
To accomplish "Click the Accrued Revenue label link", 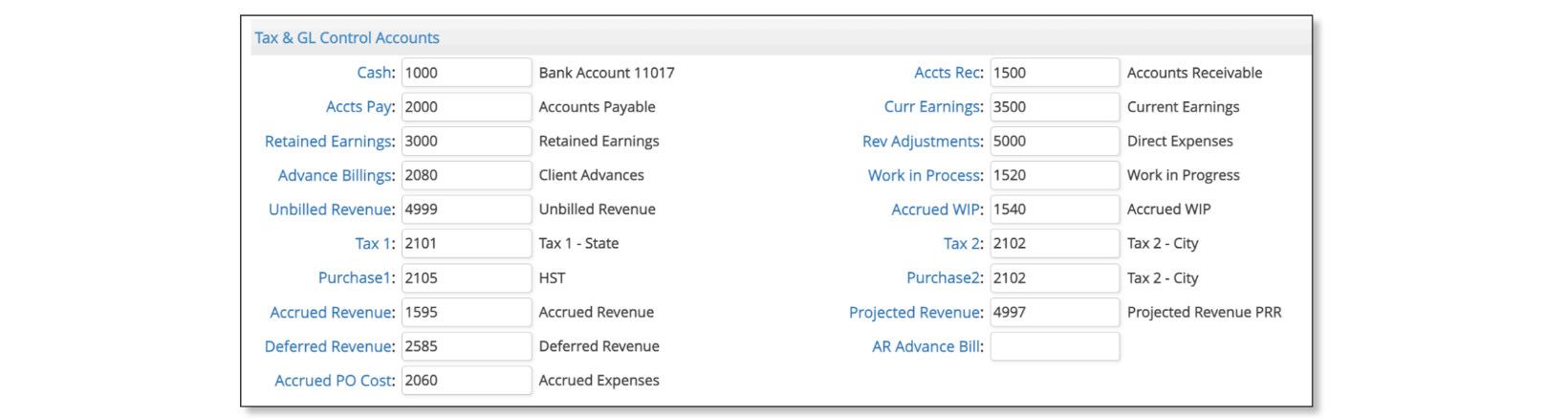I will tap(331, 313).
